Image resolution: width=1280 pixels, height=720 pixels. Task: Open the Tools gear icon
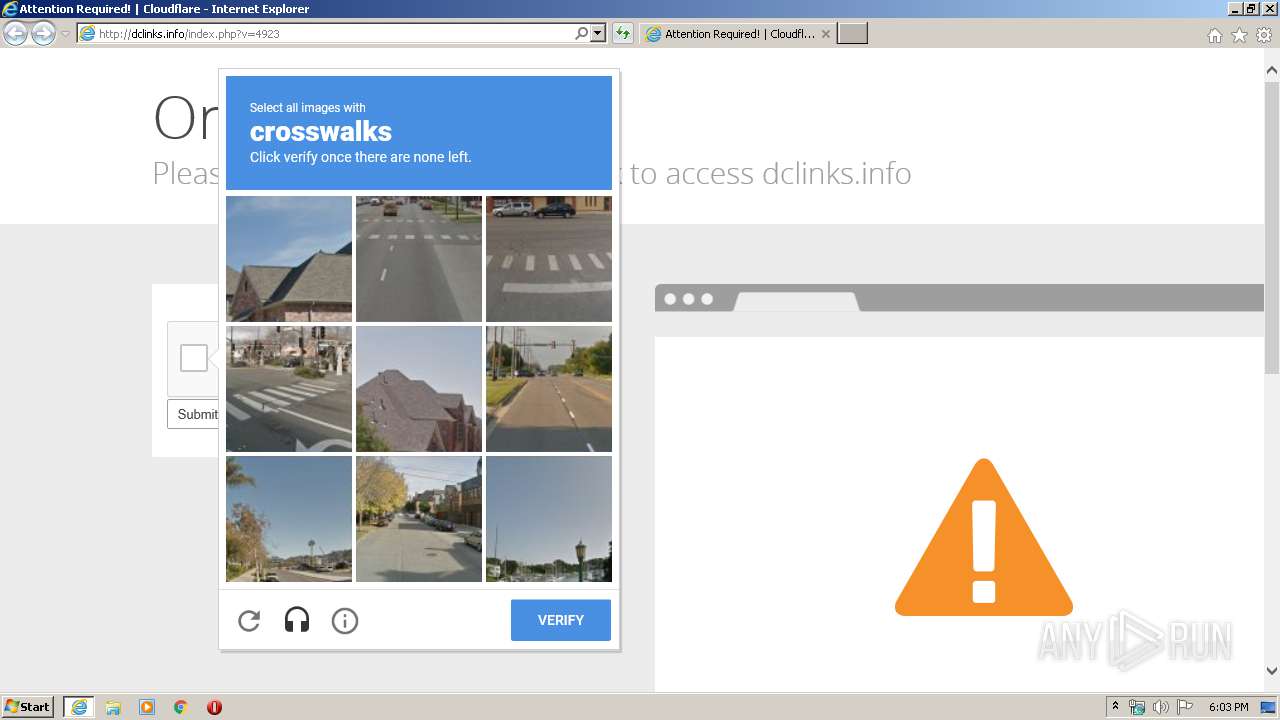click(x=1264, y=35)
